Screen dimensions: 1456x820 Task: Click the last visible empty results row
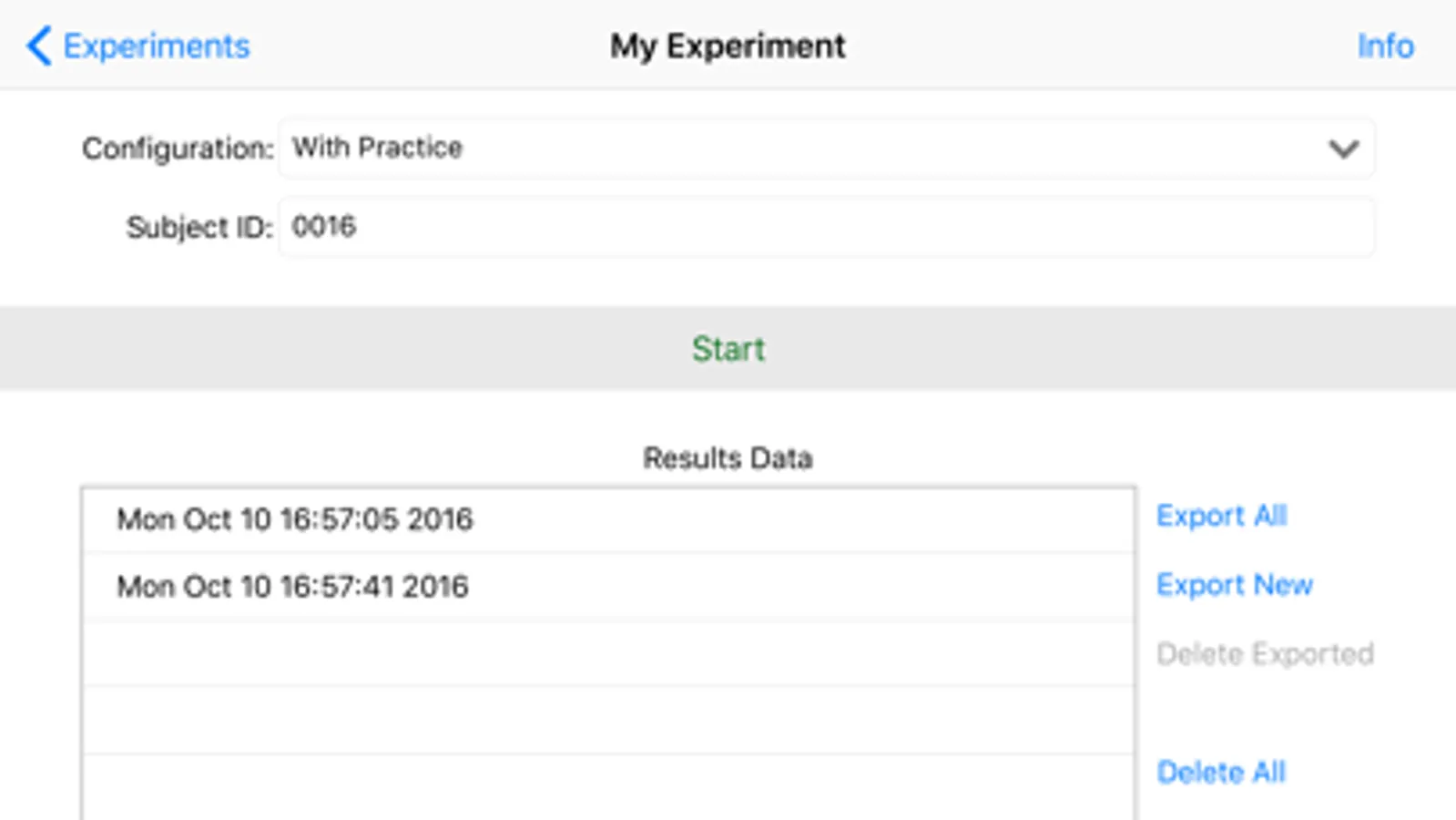tap(608, 786)
